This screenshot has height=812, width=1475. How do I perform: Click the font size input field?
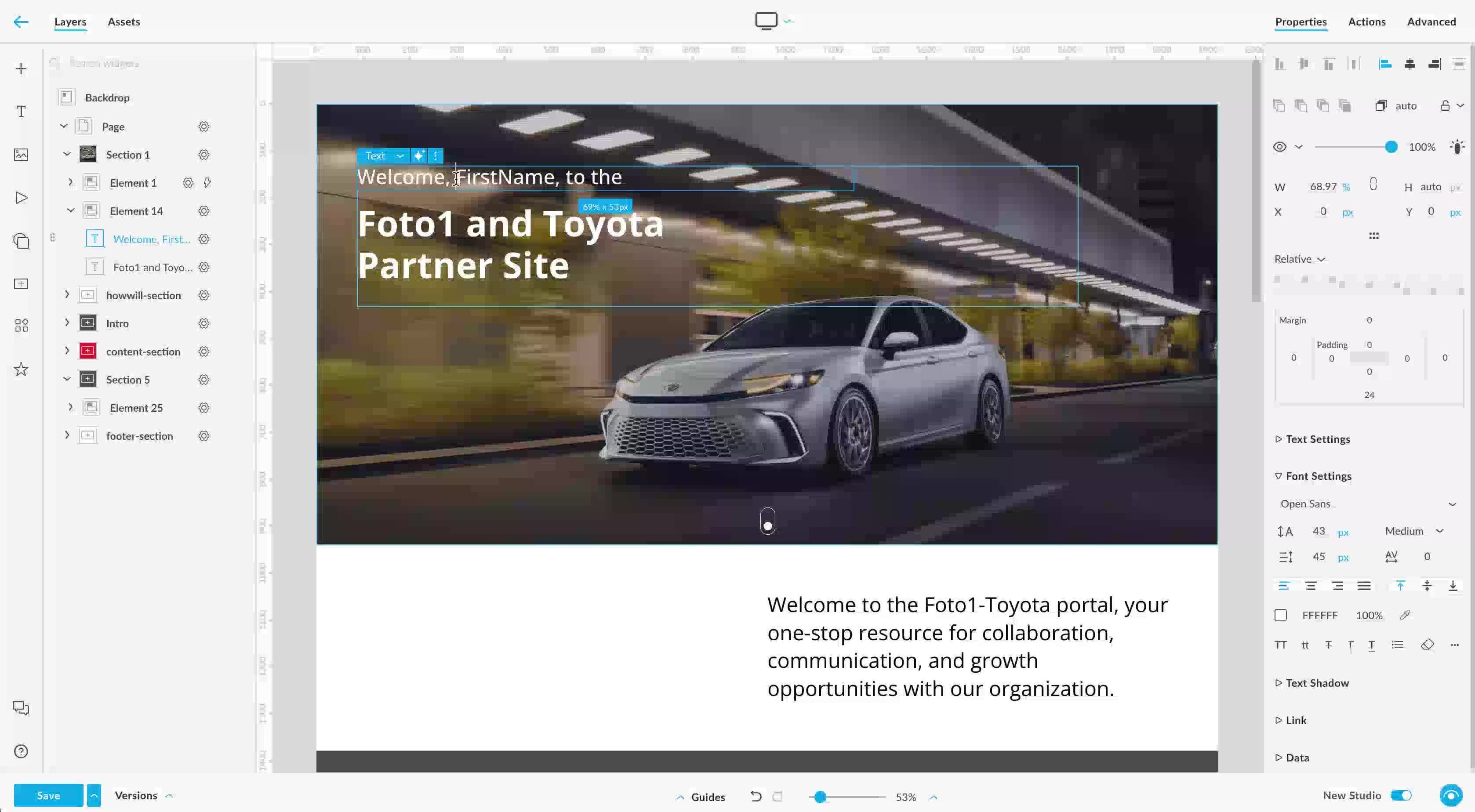point(1318,531)
